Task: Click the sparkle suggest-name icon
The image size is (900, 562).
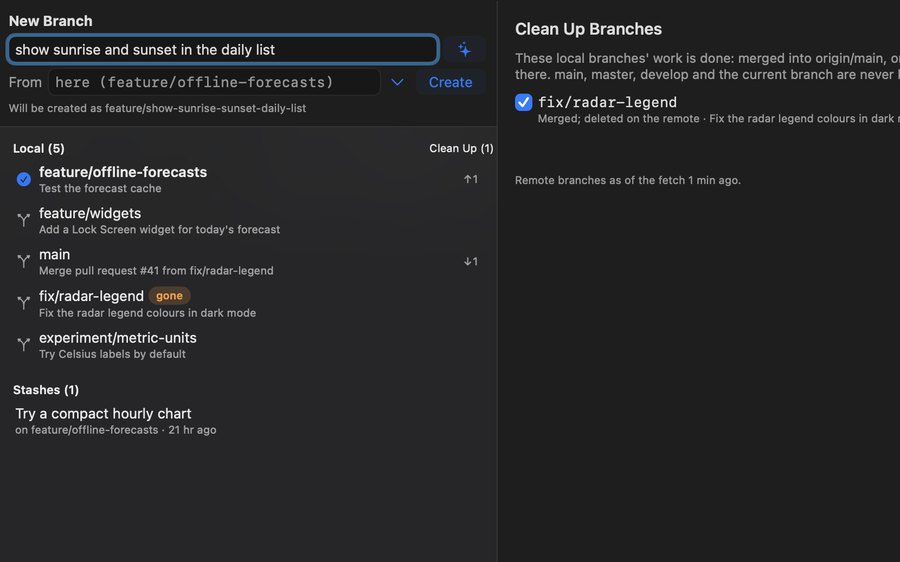Action: click(x=464, y=50)
